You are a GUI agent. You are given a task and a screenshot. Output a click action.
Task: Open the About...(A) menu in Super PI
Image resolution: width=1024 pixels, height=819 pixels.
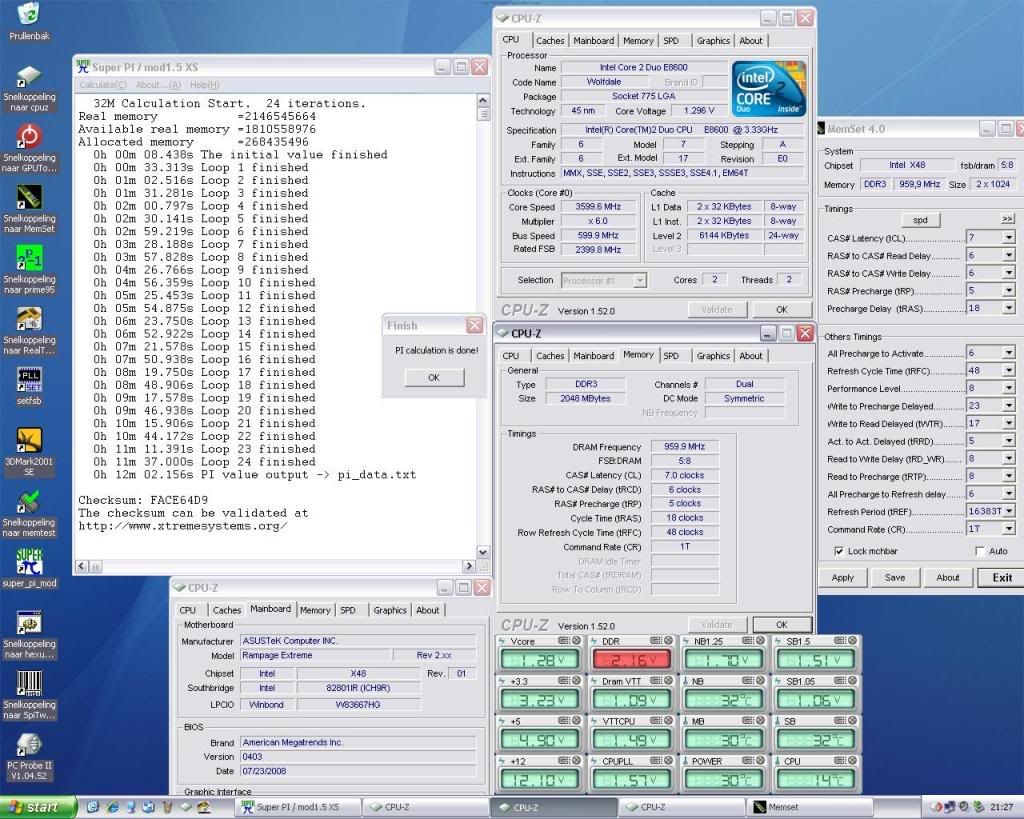point(158,85)
